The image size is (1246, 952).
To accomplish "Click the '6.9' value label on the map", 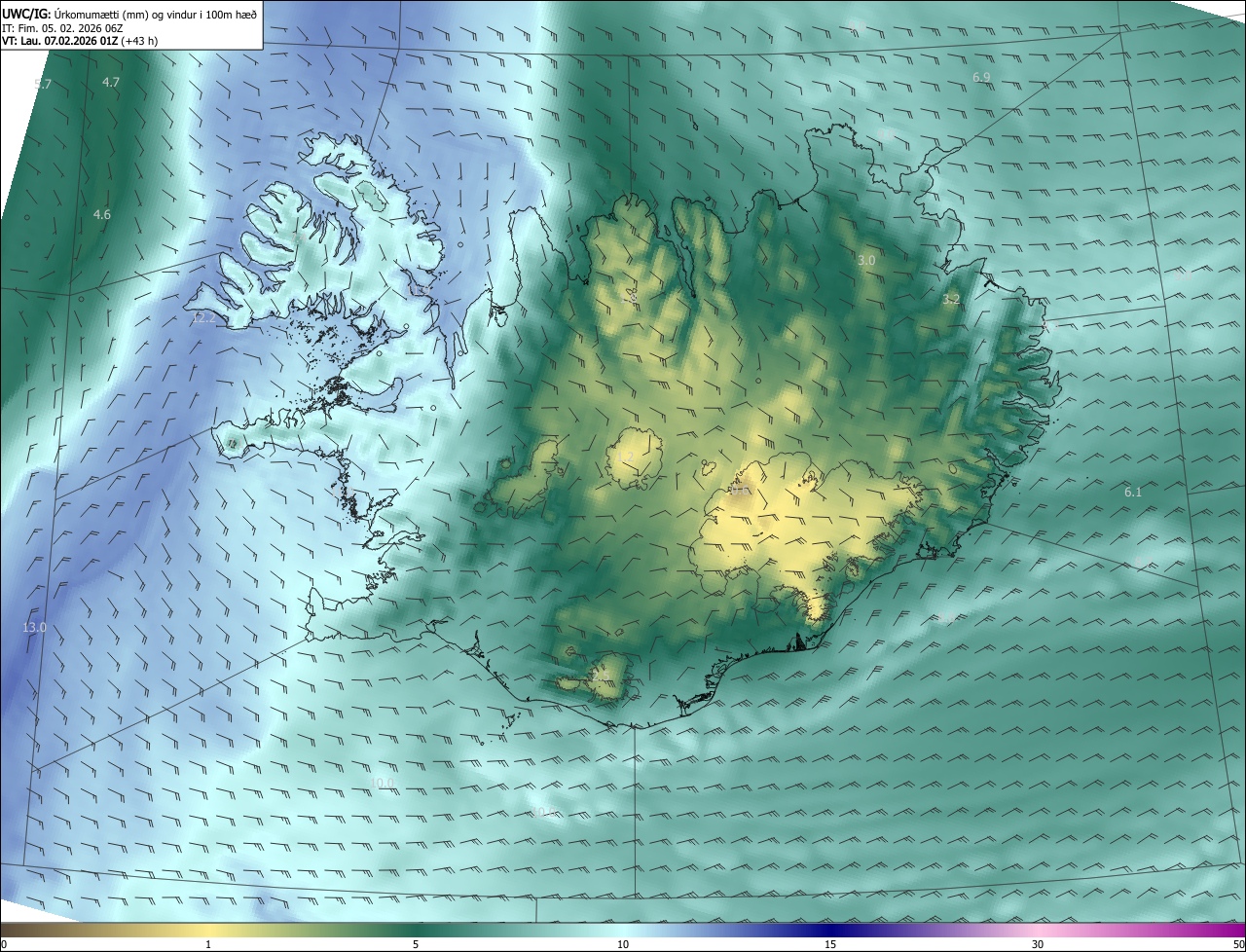I will [981, 77].
